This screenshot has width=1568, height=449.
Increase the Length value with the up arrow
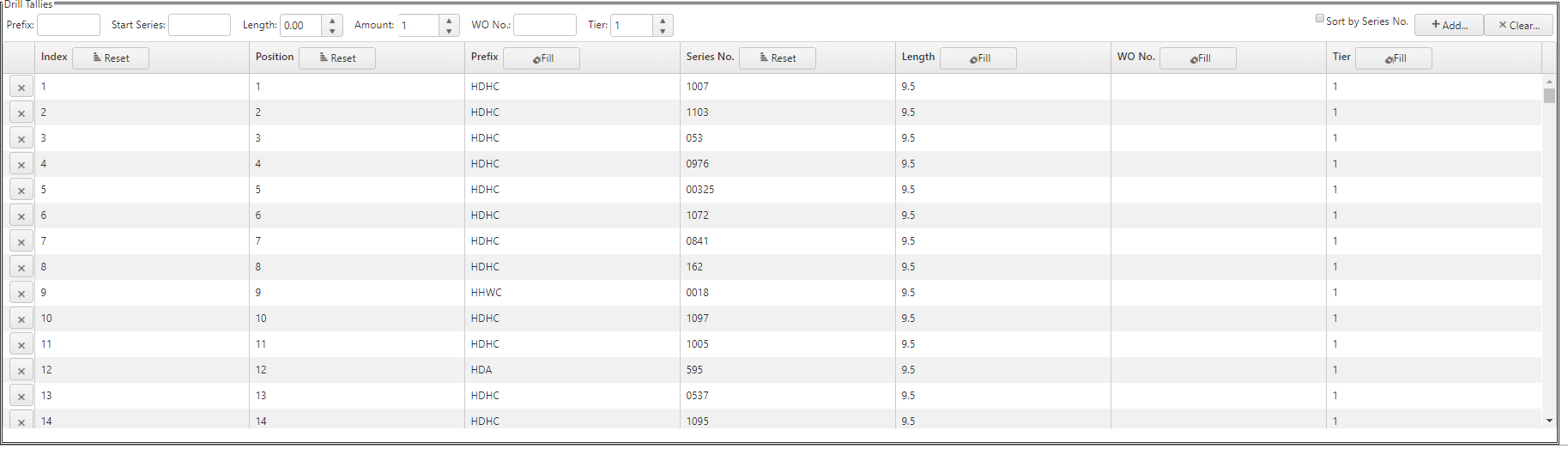point(332,21)
